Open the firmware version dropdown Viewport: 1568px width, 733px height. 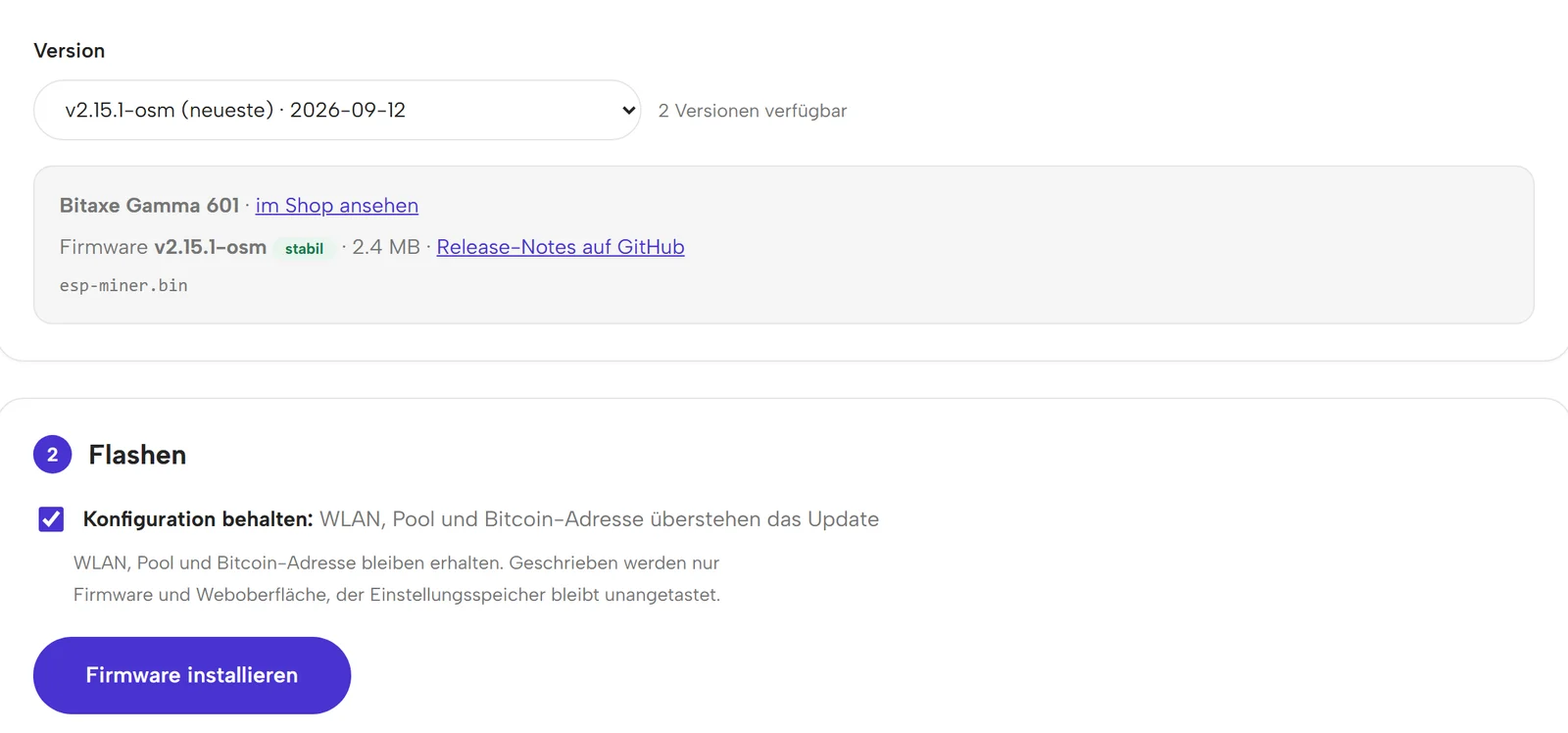tap(337, 110)
